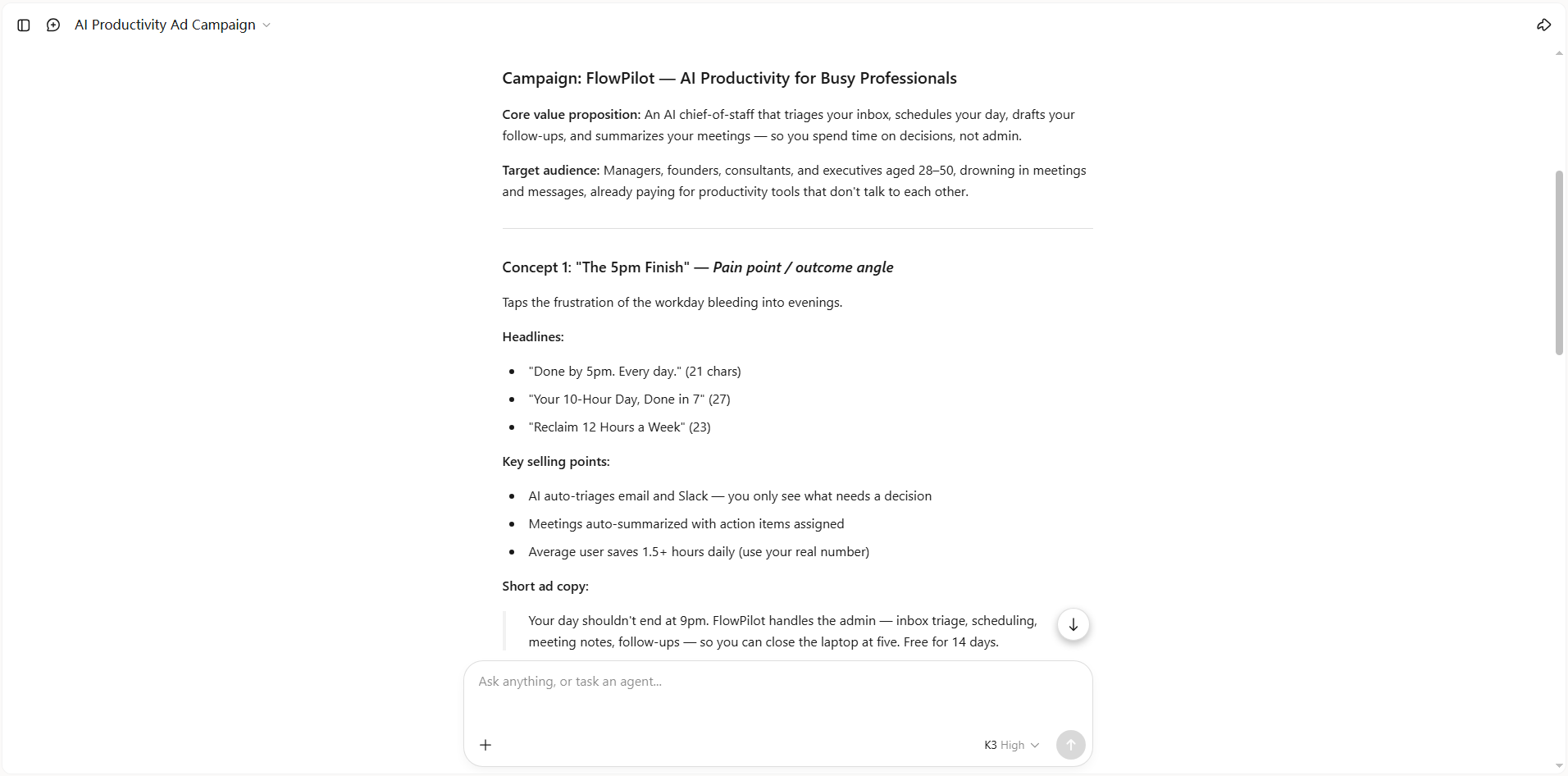Click the scrollbar up arrow
This screenshot has height=776, width=1568.
pyautogui.click(x=1559, y=53)
